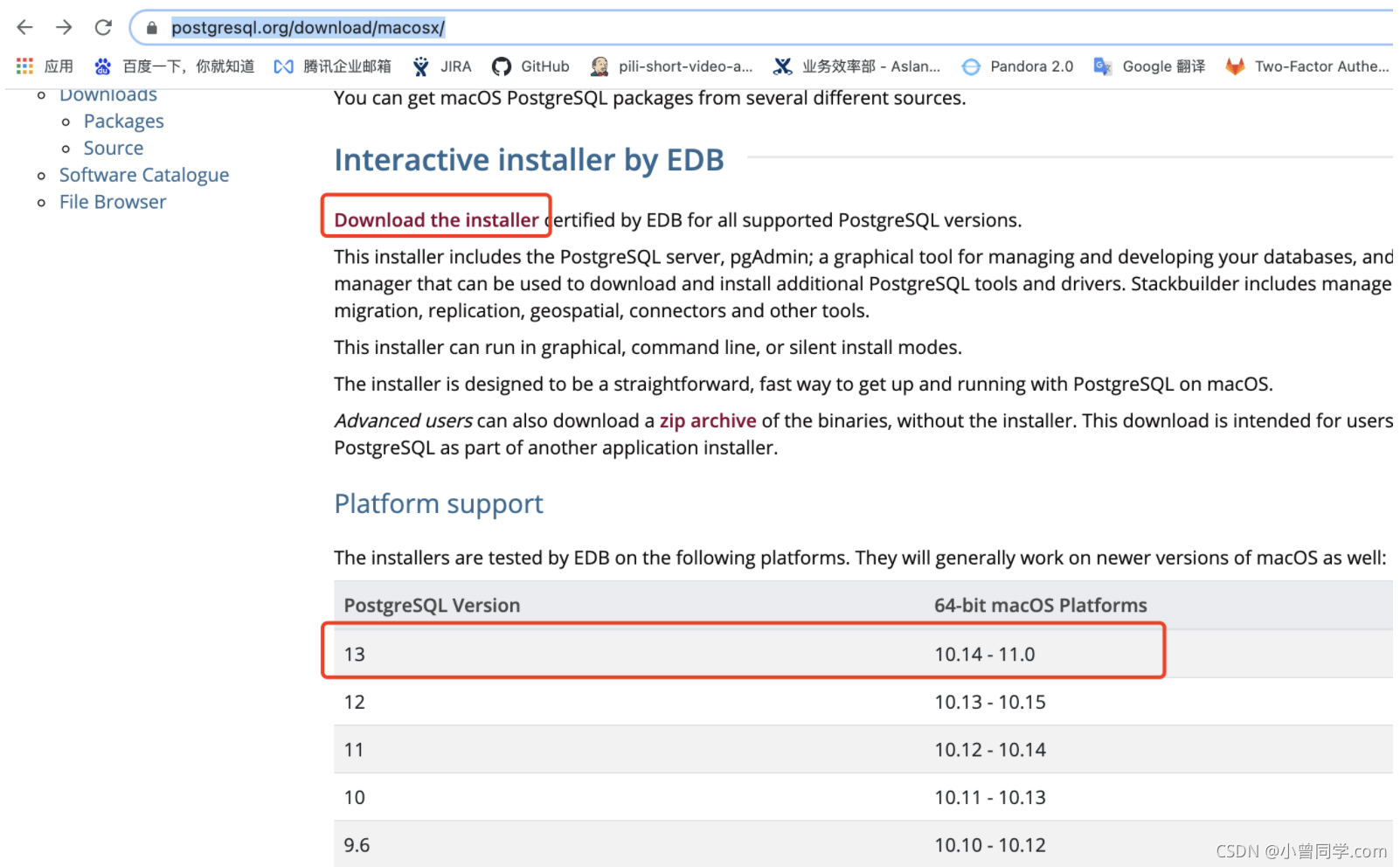Select the 10.10 - 10.12 platform cell
The height and width of the screenshot is (867, 1400).
990,845
